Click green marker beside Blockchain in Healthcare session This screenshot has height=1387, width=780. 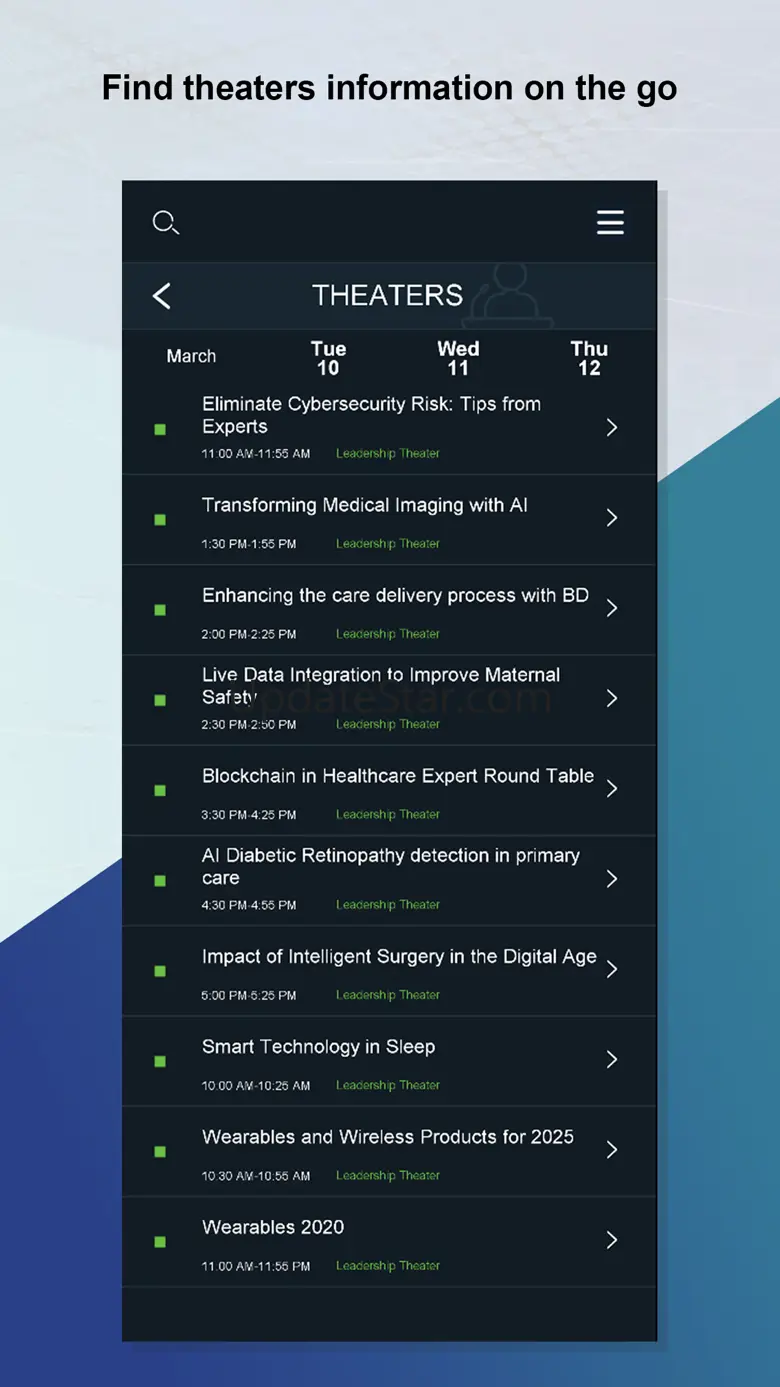coord(160,791)
